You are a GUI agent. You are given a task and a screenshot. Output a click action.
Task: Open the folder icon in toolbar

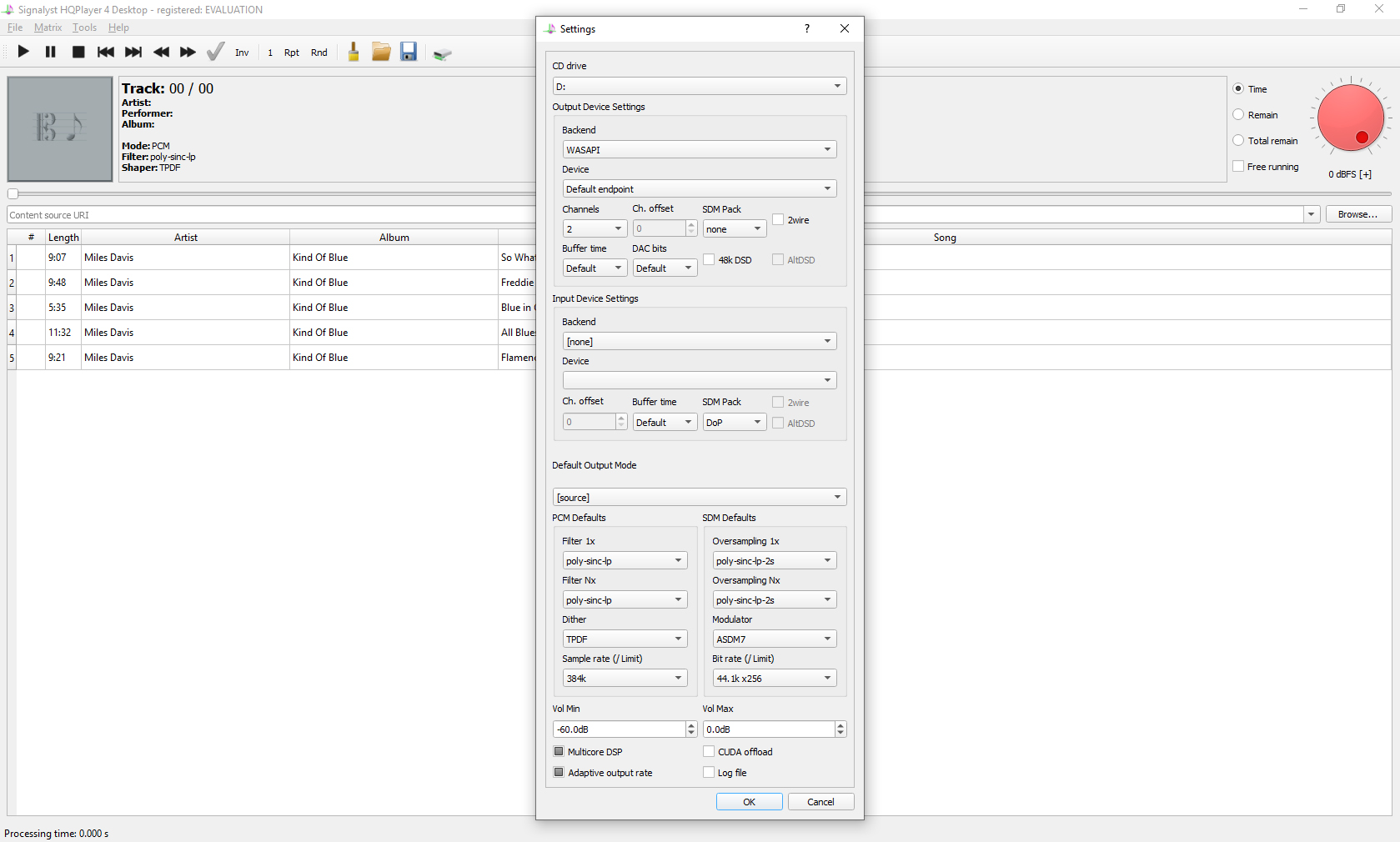click(381, 52)
